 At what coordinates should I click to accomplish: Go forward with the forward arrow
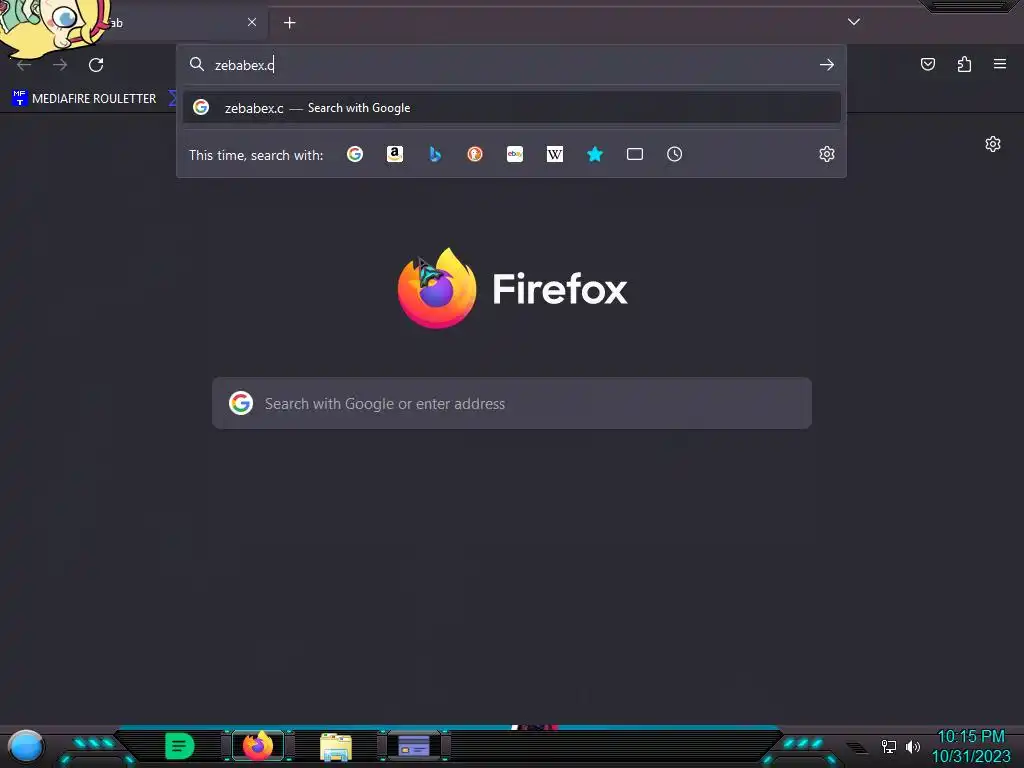point(60,65)
